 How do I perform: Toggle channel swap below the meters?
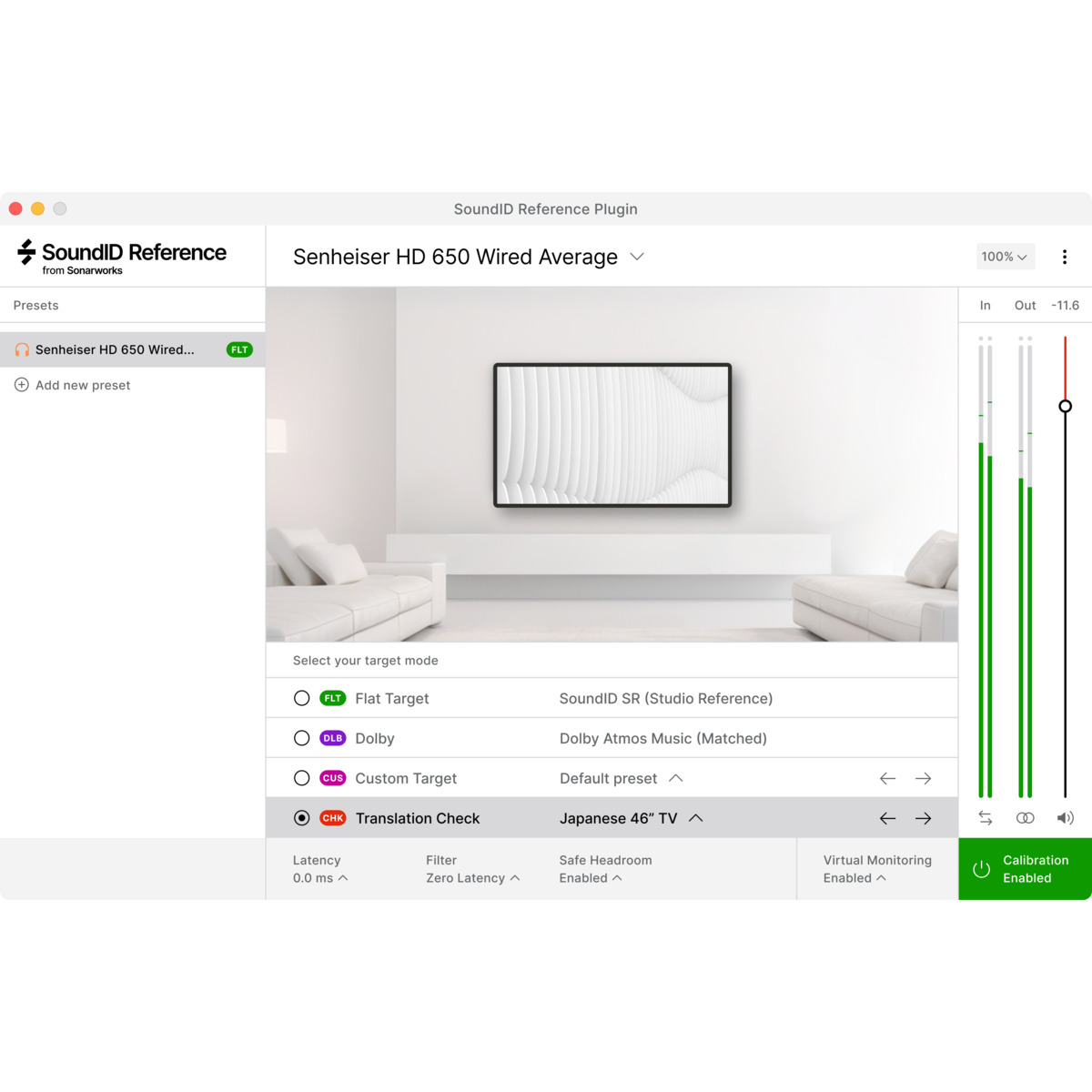985,817
